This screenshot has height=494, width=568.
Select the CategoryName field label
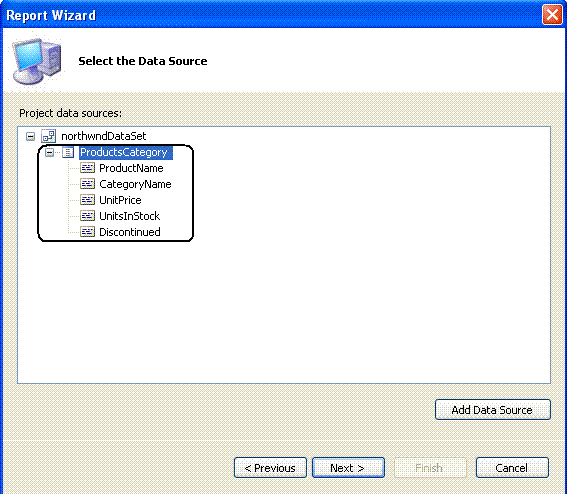[135, 184]
